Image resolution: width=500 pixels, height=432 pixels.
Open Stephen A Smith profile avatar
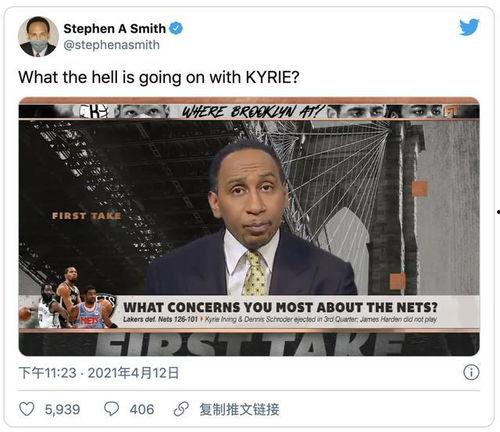(38, 37)
